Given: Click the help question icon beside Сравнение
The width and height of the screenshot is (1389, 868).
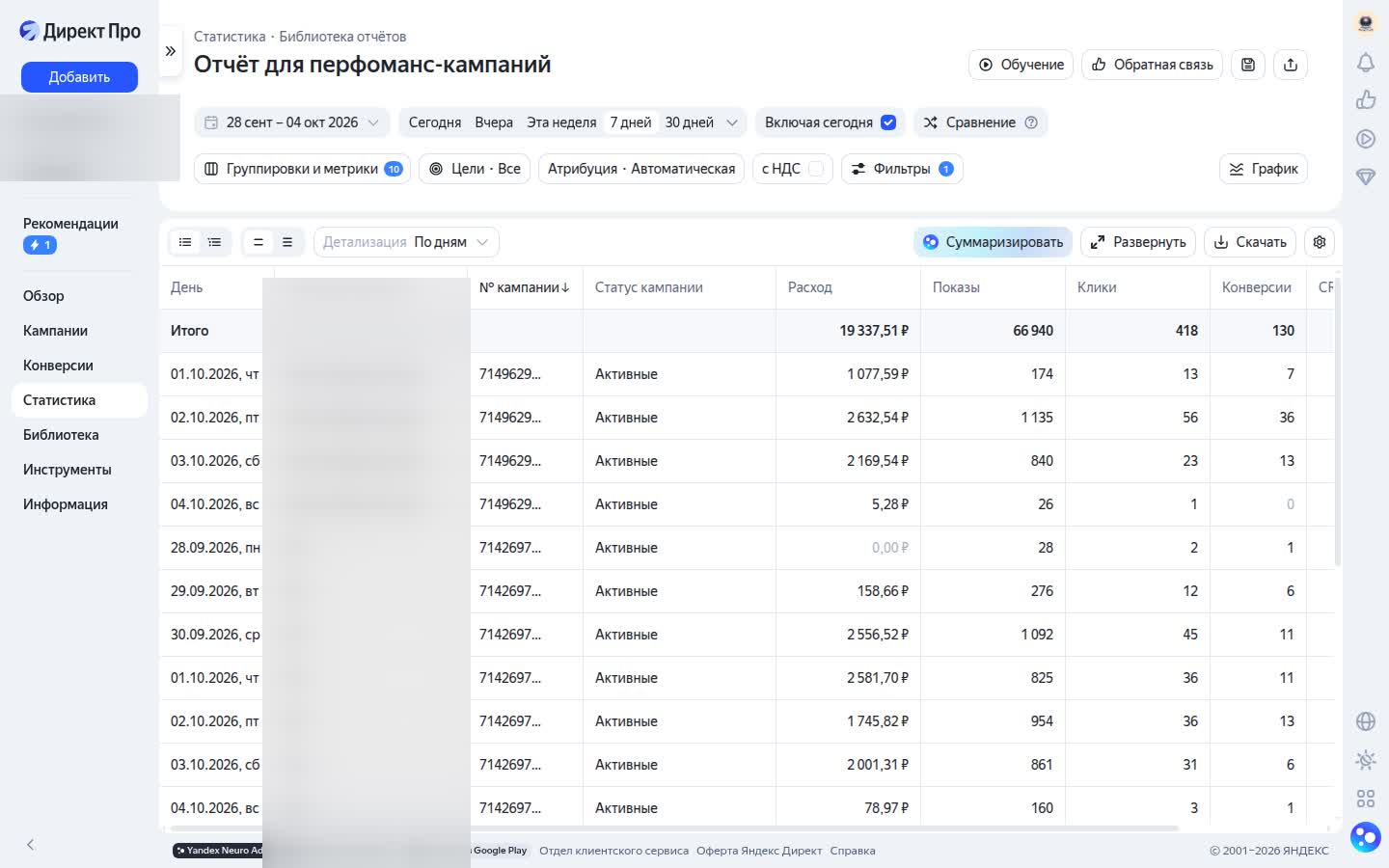Looking at the screenshot, I should (1031, 122).
